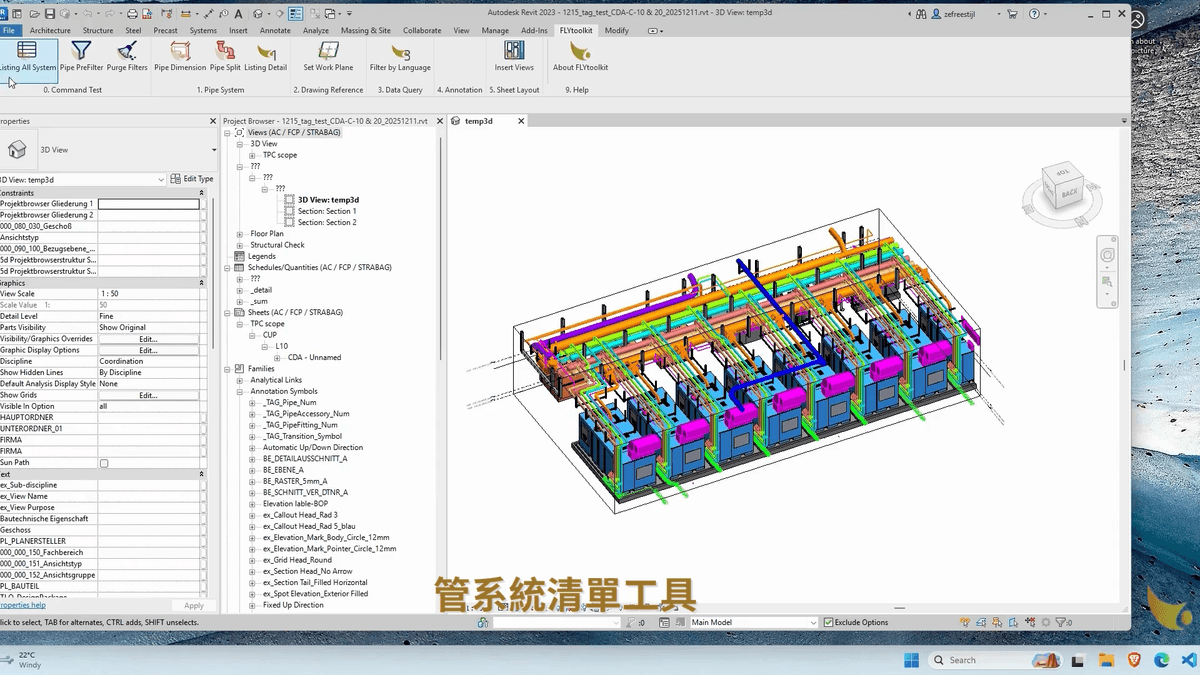Close the temp3d view tab

click(x=520, y=121)
